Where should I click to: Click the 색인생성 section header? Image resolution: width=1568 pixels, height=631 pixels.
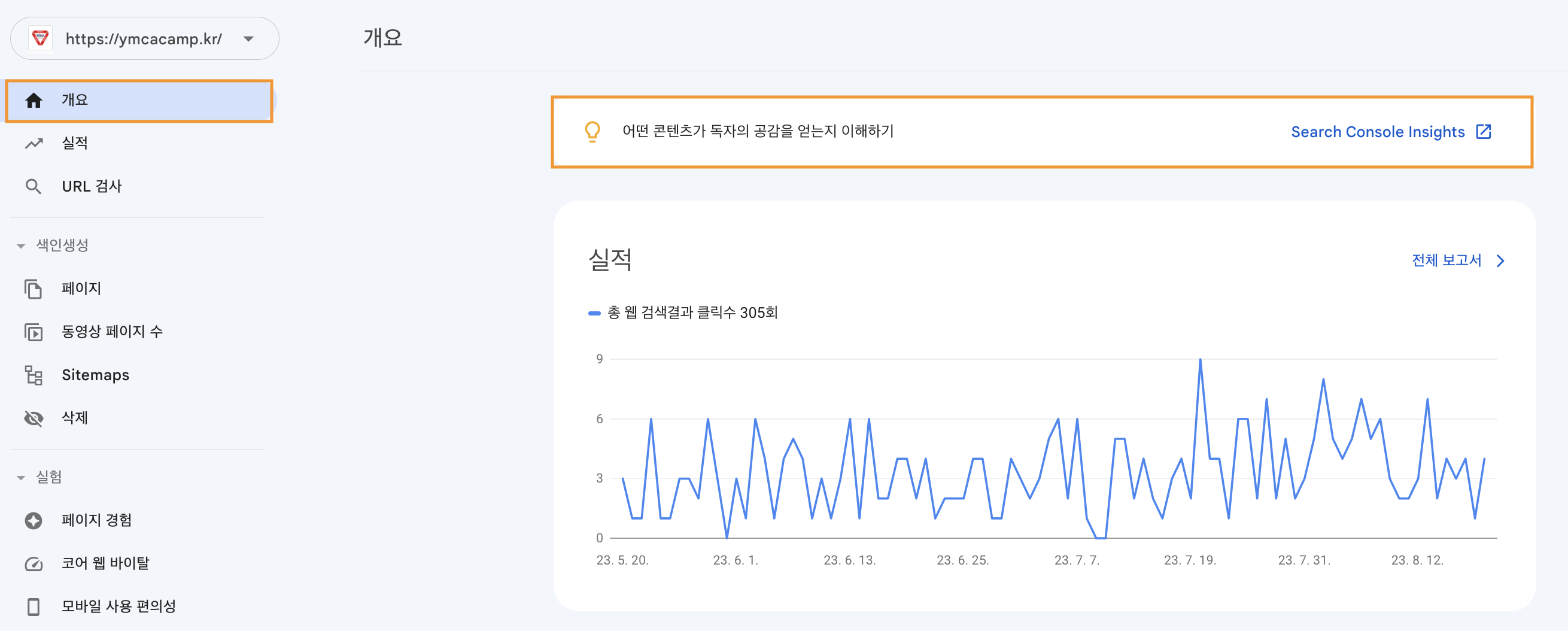click(62, 245)
